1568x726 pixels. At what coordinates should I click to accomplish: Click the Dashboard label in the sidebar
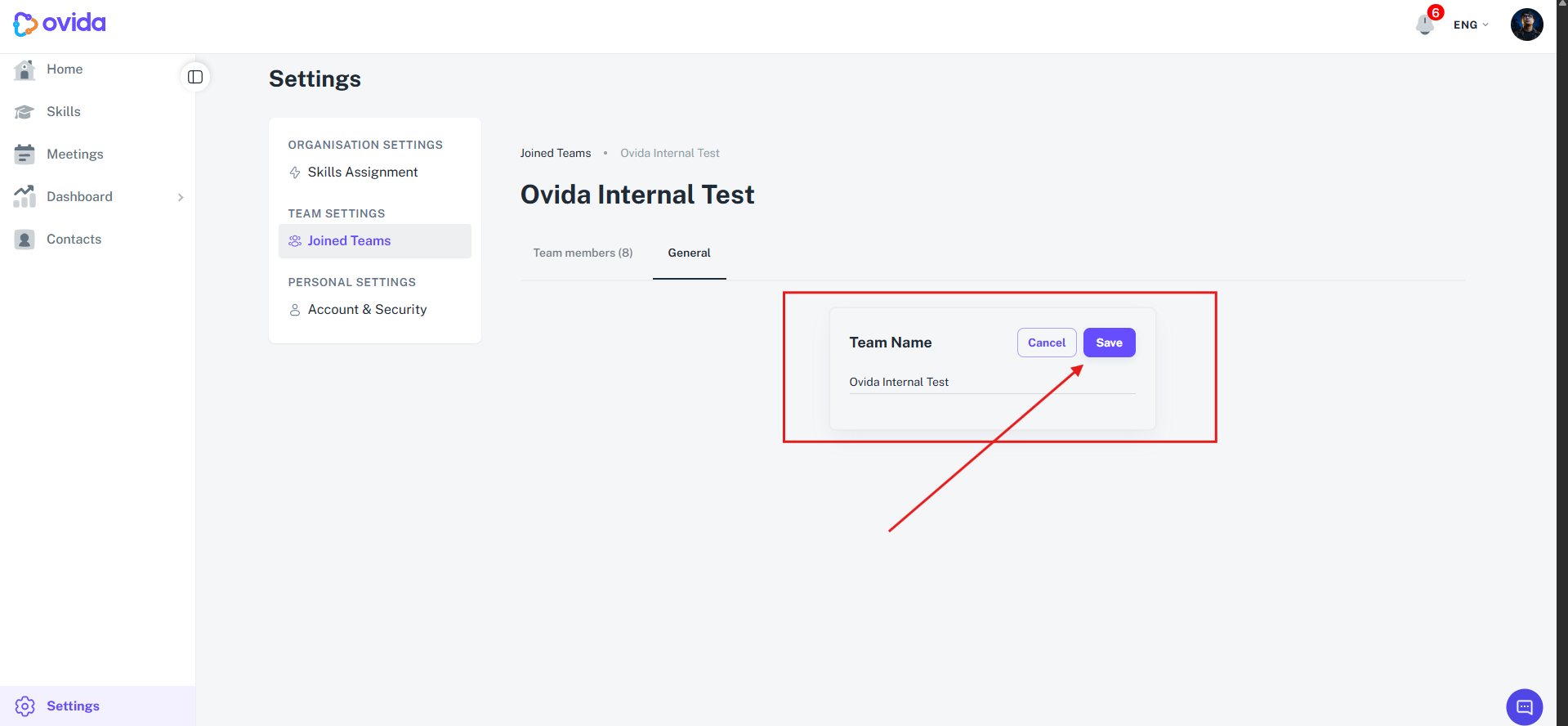(x=79, y=197)
